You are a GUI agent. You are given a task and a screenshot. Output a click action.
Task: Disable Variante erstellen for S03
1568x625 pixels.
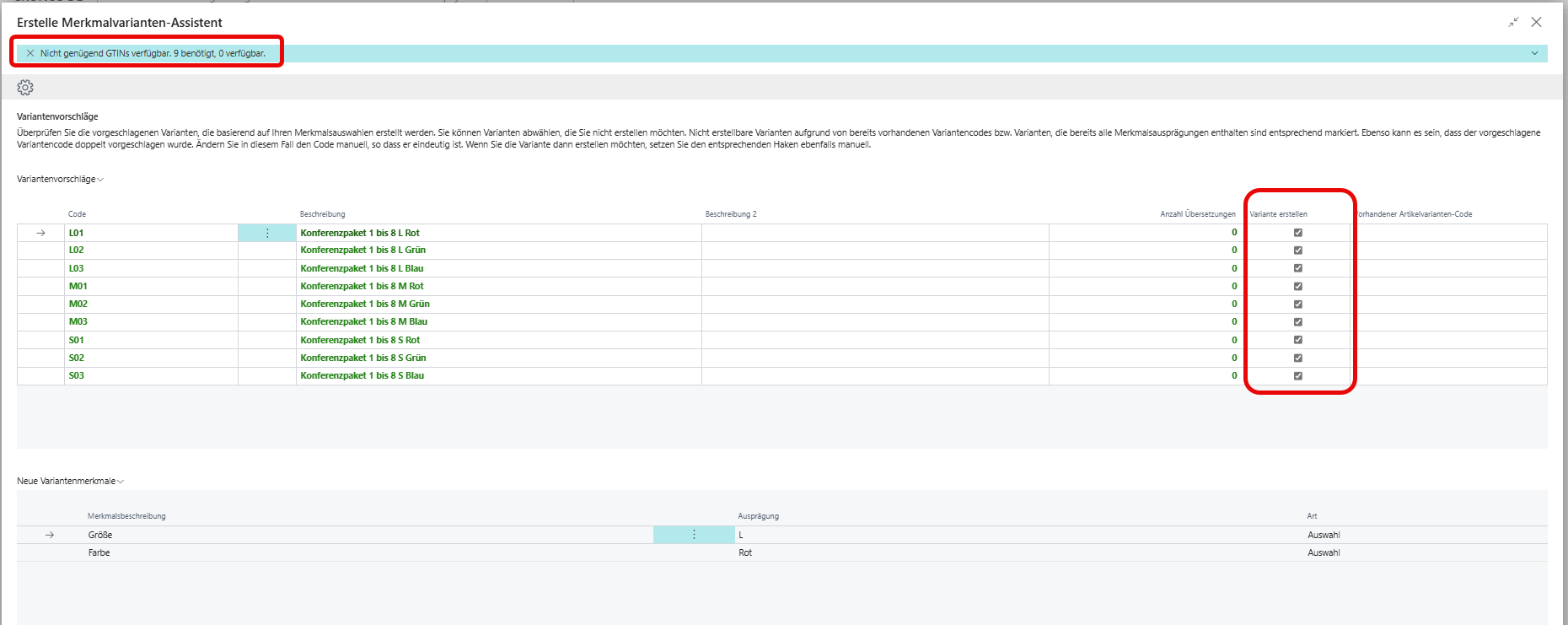pos(1298,376)
